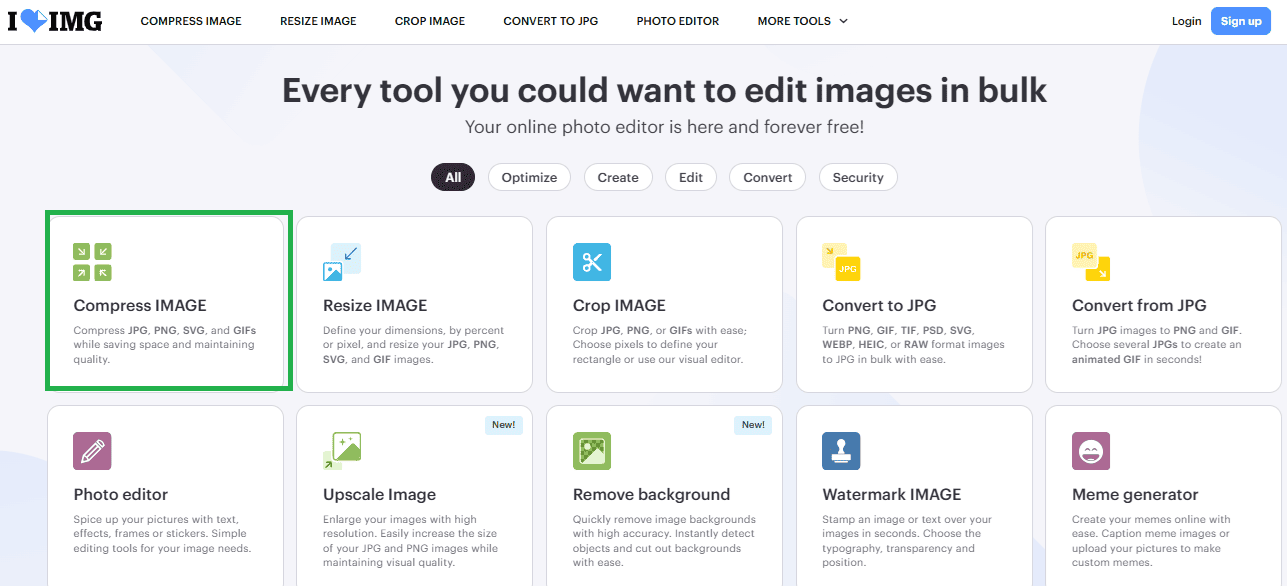This screenshot has width=1287, height=586.
Task: Open the Crop IMAGE scissors icon
Action: coord(591,262)
